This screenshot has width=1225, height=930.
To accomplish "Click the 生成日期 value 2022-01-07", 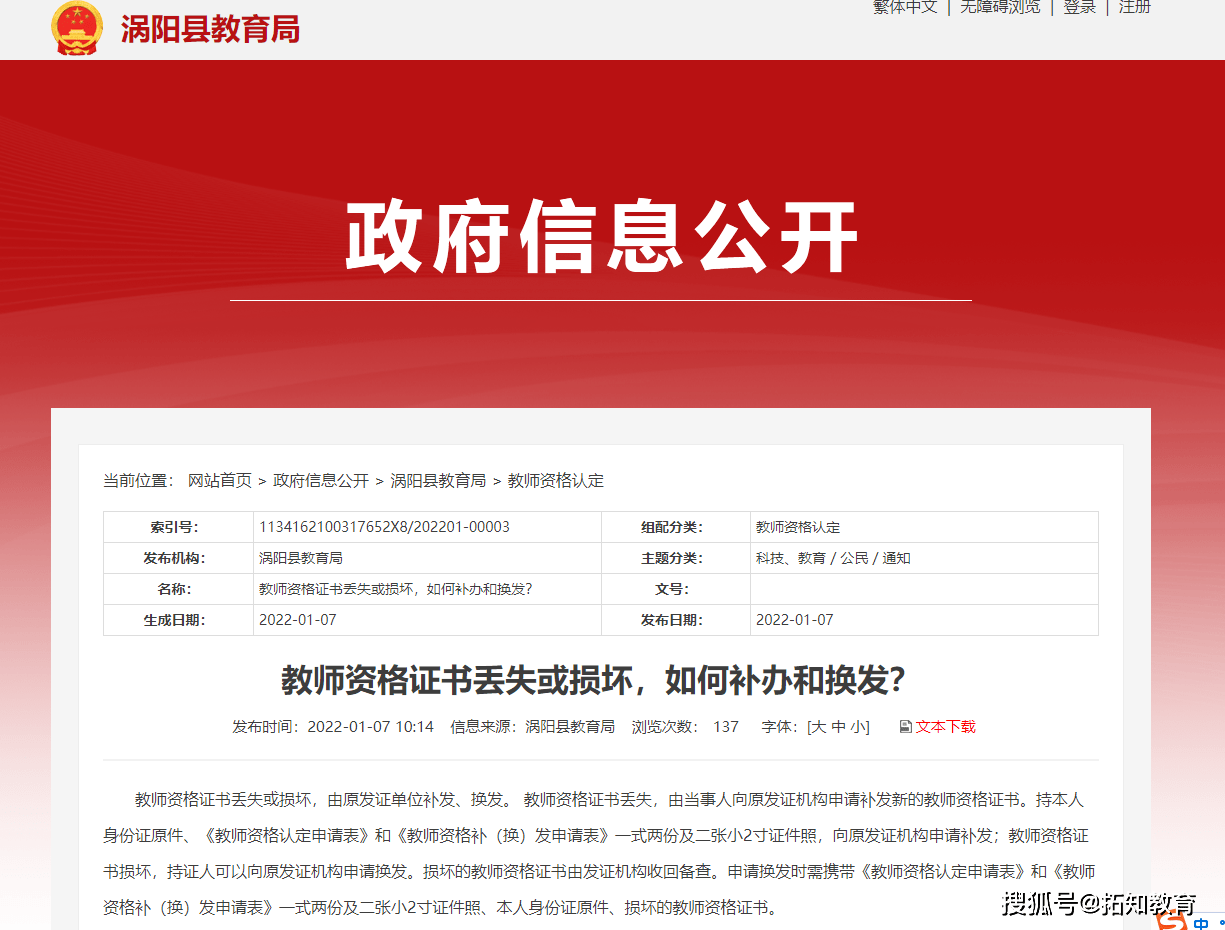I will [x=298, y=620].
